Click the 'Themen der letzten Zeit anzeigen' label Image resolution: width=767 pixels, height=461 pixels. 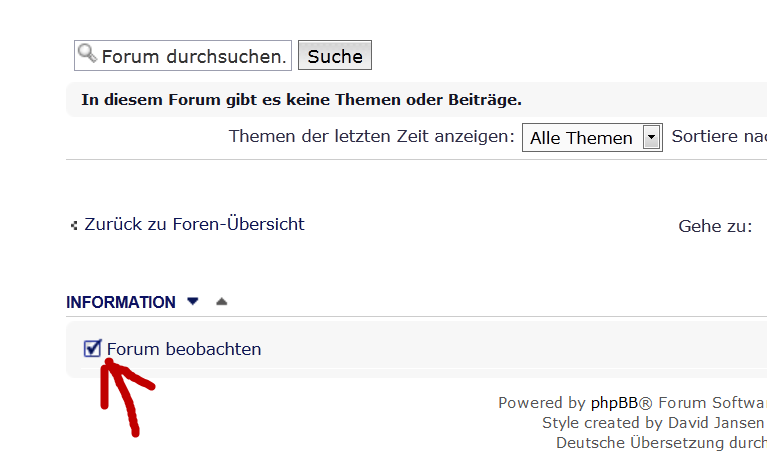[372, 137]
